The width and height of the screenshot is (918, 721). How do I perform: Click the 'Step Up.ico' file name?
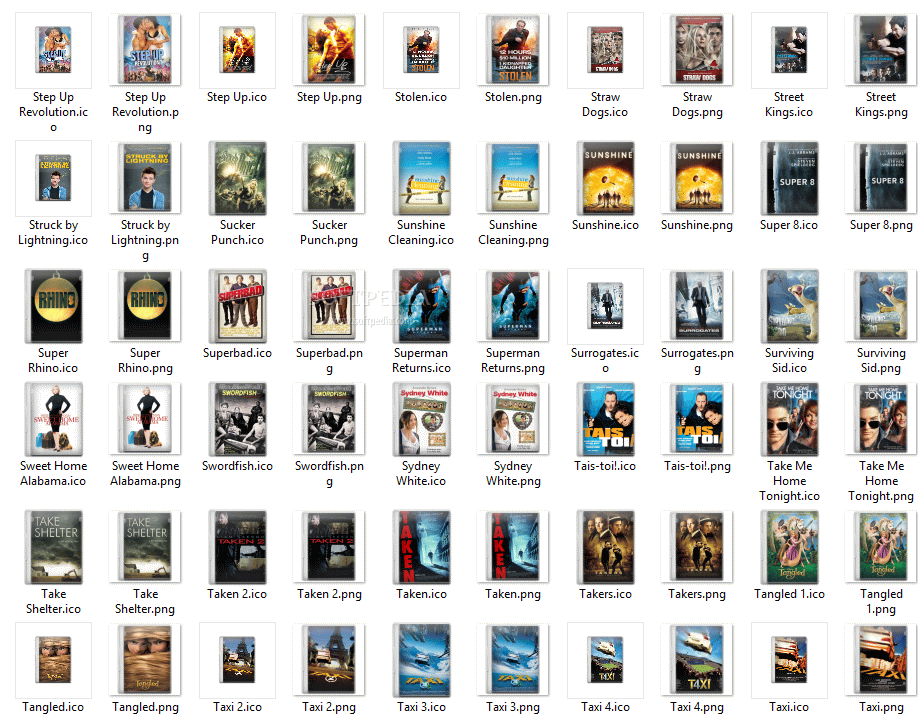(237, 97)
